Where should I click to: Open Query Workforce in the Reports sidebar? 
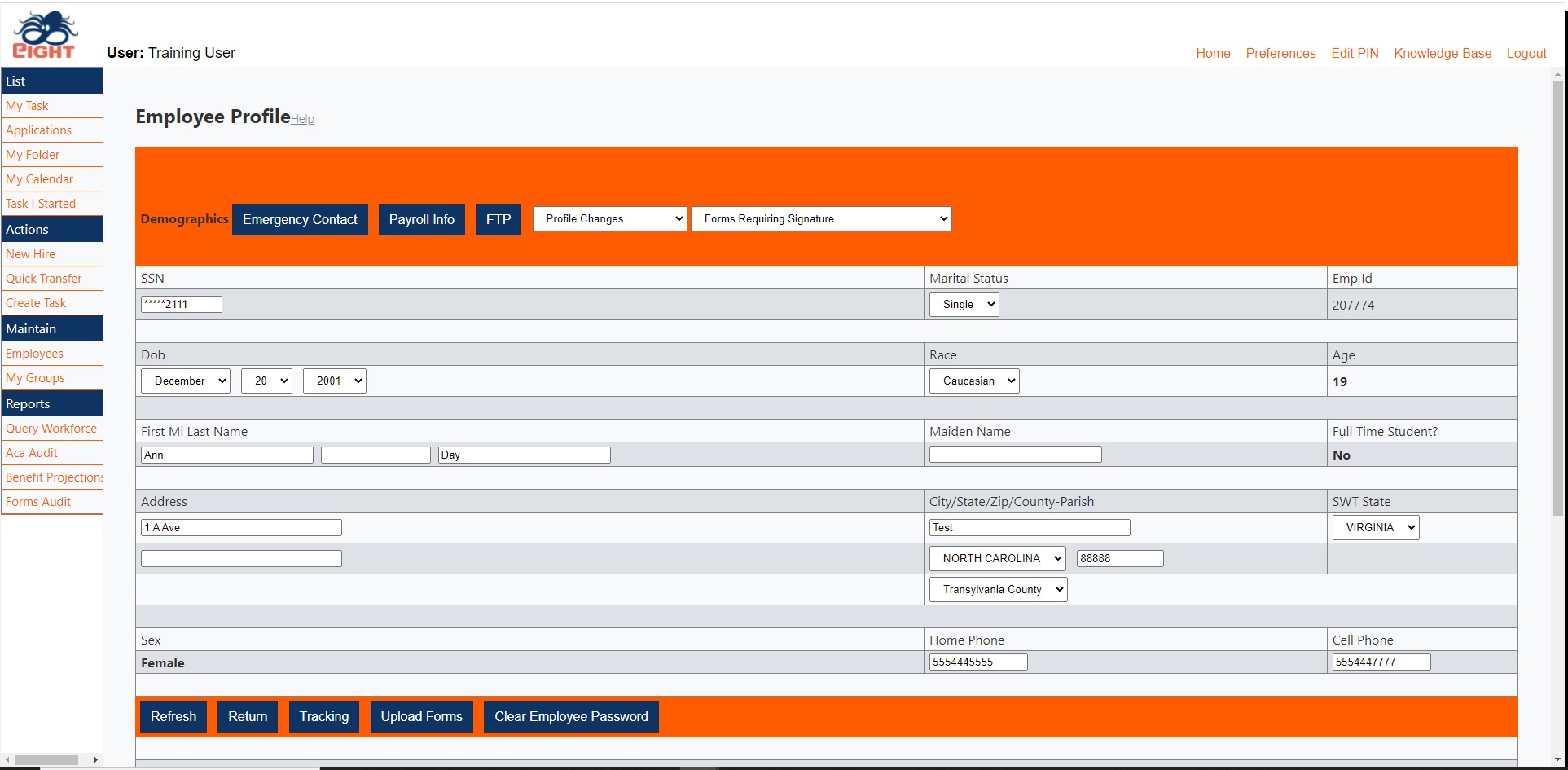pos(51,428)
